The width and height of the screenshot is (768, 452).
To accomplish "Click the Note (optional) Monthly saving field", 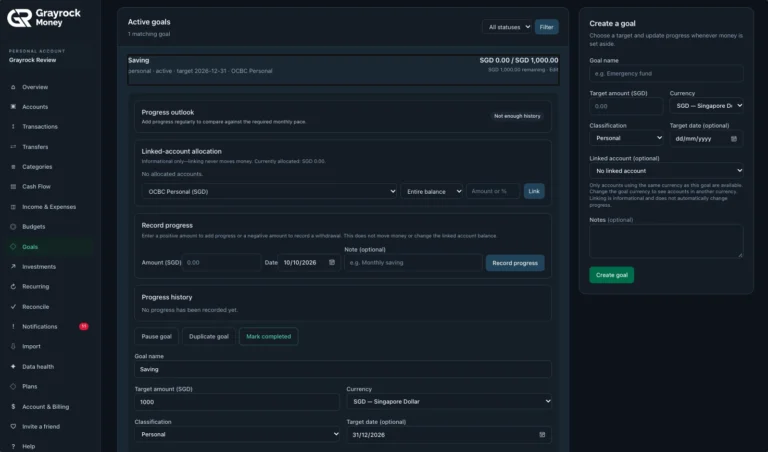I will pos(413,262).
